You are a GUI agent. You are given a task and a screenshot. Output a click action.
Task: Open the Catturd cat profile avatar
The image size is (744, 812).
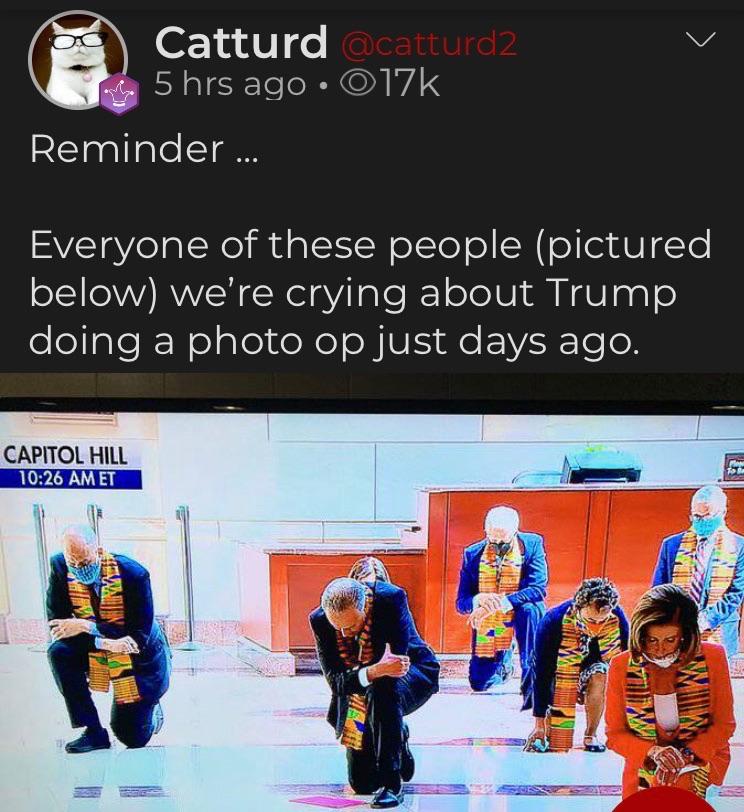coord(78,60)
